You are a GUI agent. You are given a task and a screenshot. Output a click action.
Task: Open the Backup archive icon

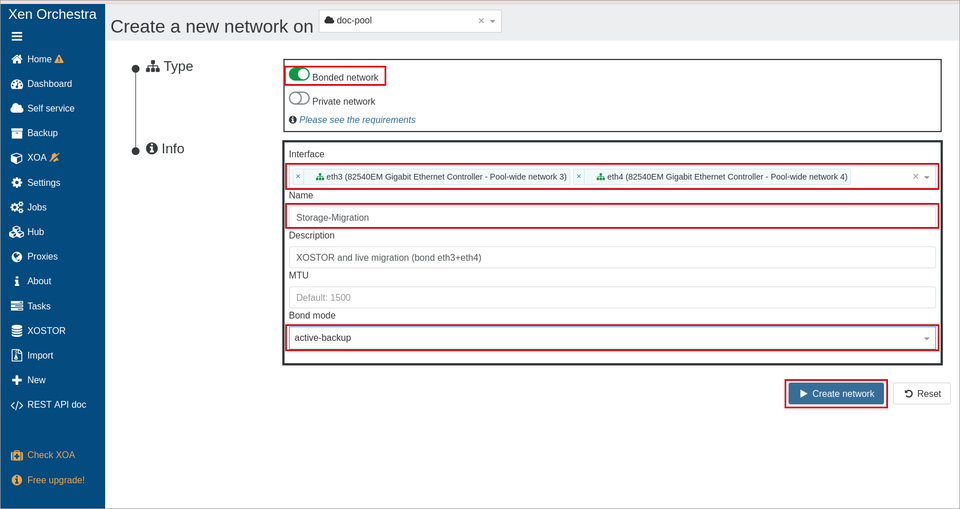click(x=17, y=133)
